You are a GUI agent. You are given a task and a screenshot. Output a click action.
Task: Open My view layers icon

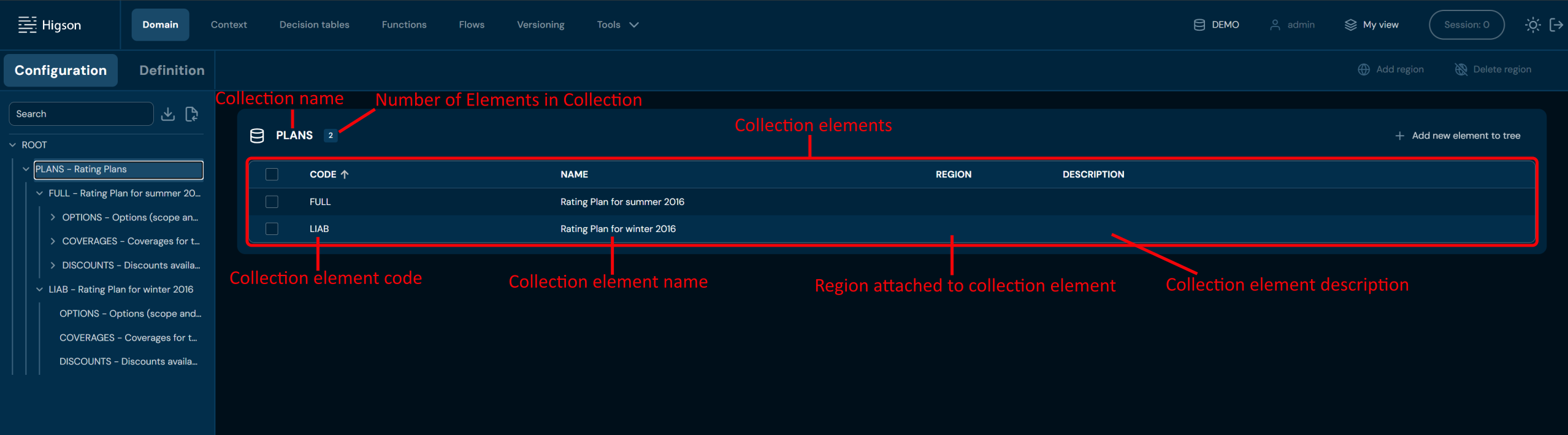[x=1350, y=25]
